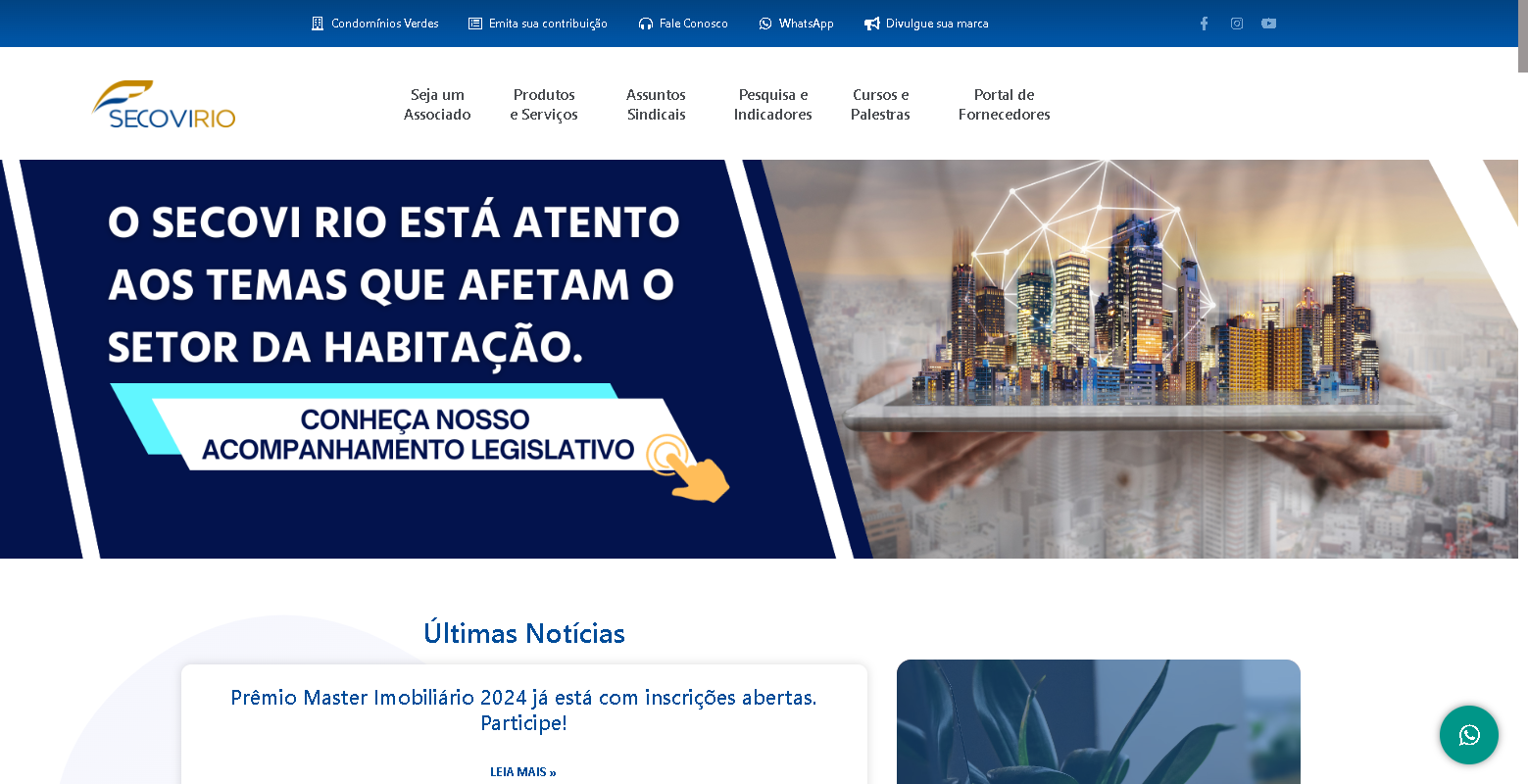Click the page vertical scrollbar thumb

(1523, 36)
